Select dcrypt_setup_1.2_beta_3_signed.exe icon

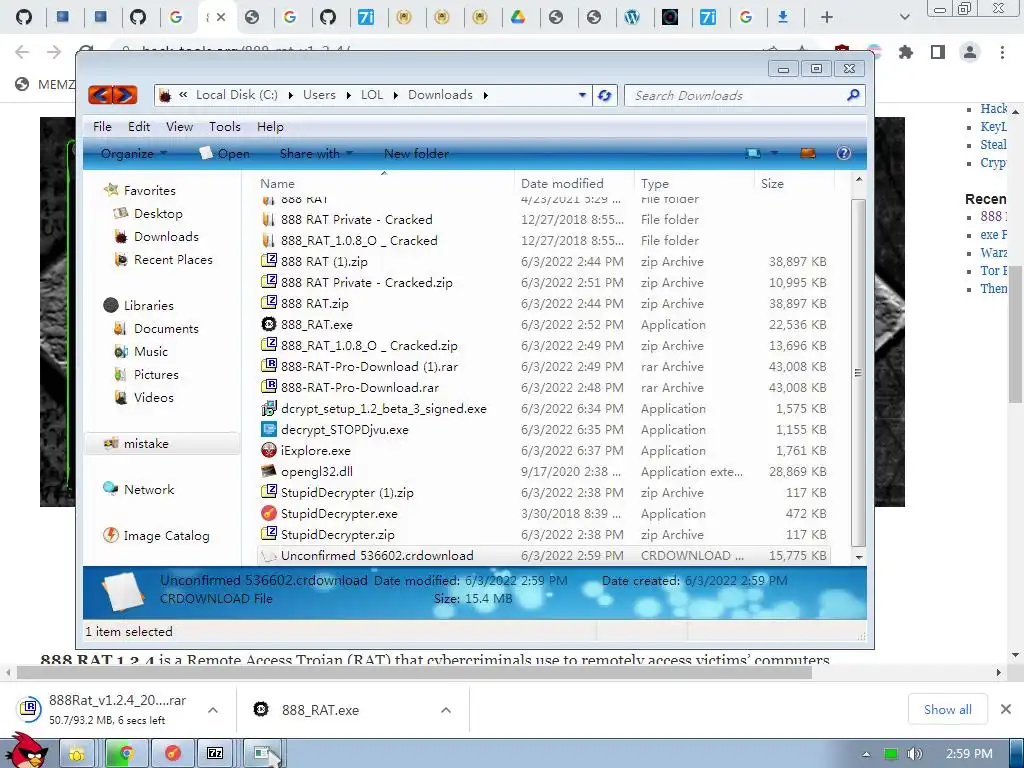(268, 408)
